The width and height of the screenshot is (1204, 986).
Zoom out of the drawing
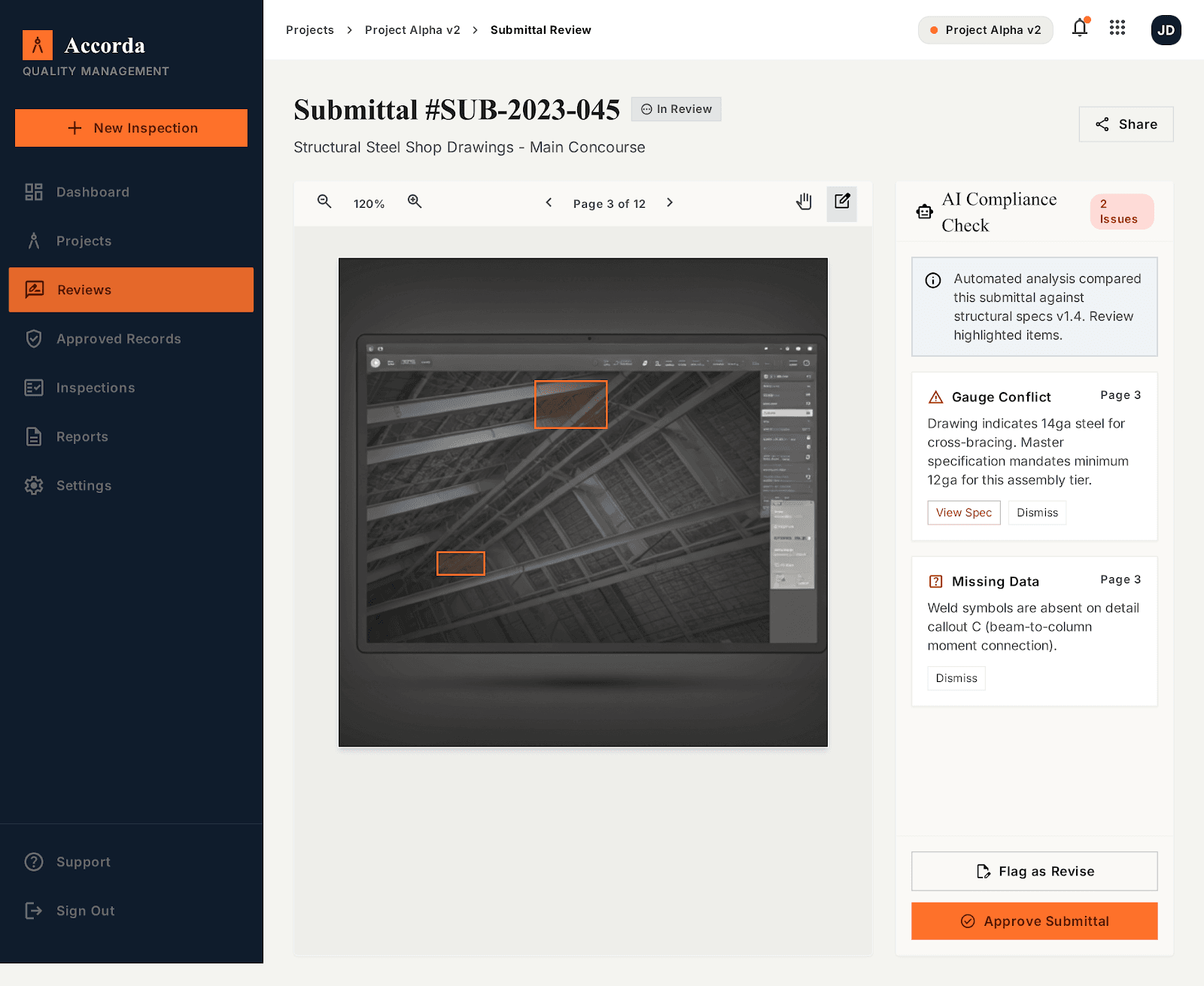[324, 202]
